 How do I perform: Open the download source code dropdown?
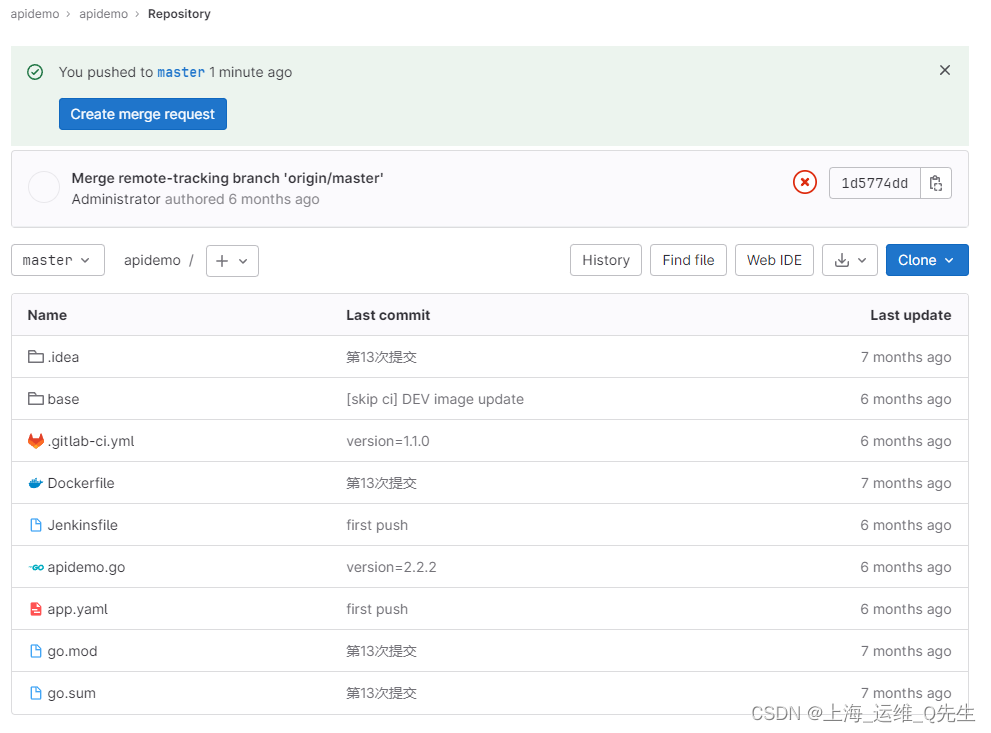pos(849,260)
